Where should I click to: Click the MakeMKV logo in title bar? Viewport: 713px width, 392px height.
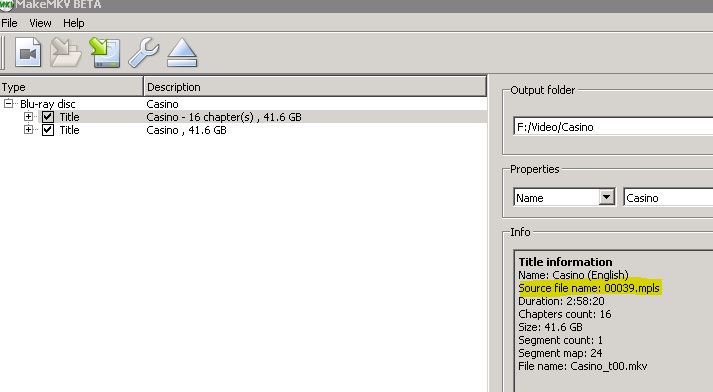(x=6, y=5)
